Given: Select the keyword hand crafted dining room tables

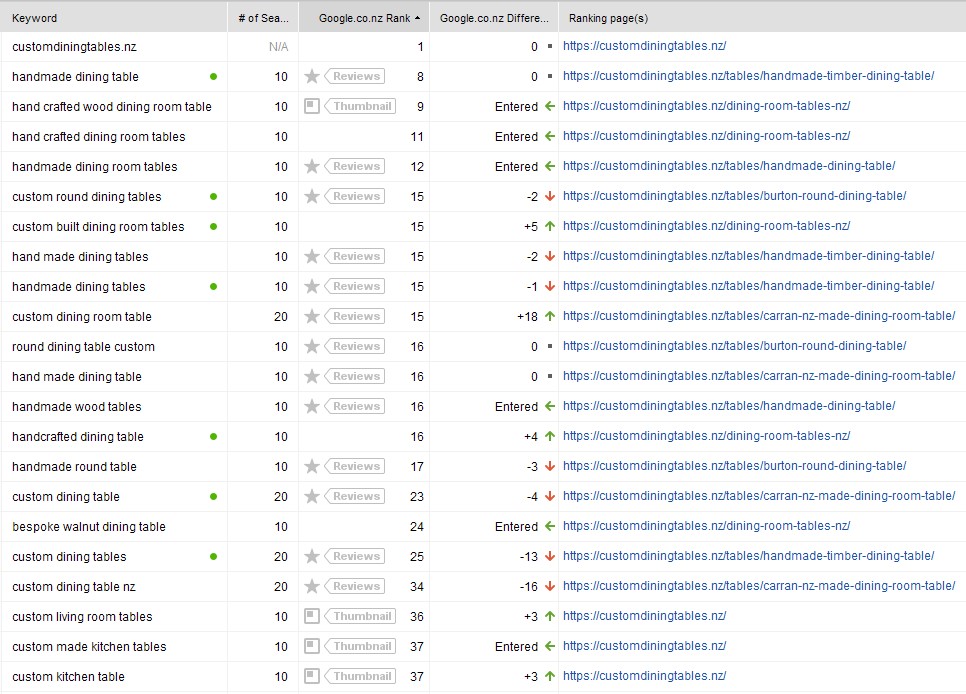Looking at the screenshot, I should point(99,137).
